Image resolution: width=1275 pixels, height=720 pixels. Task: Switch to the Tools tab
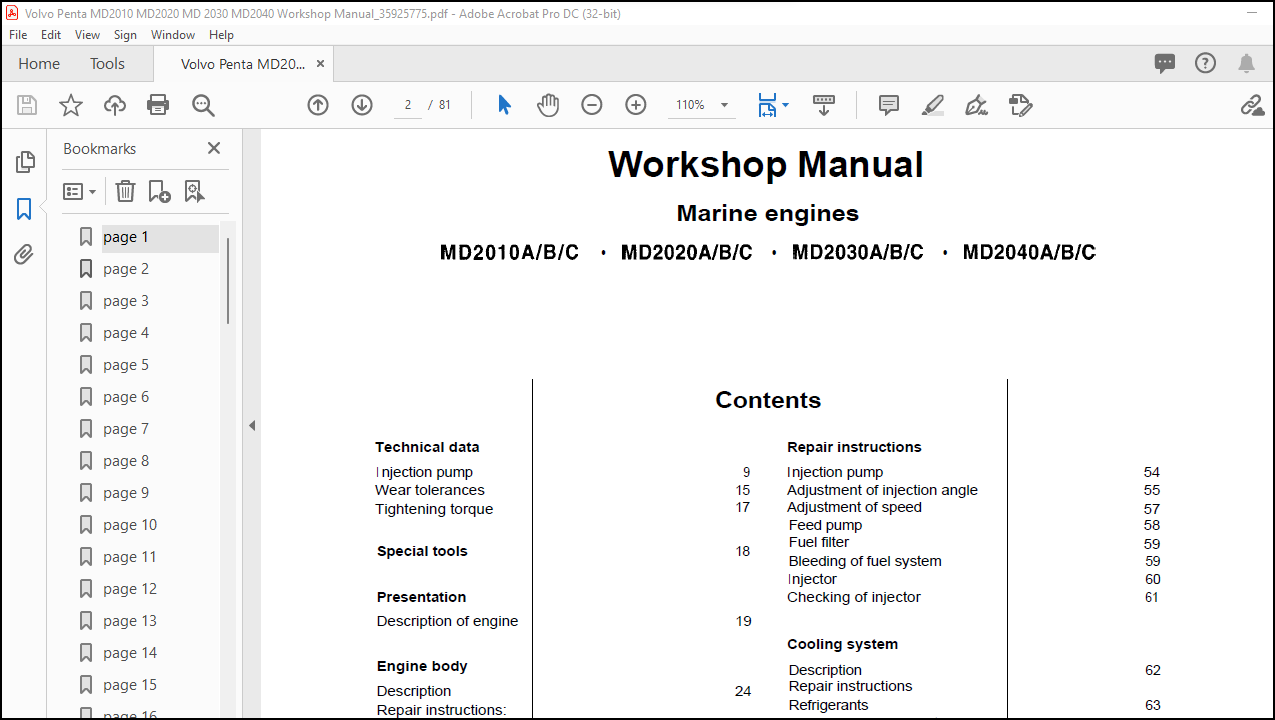(x=107, y=63)
